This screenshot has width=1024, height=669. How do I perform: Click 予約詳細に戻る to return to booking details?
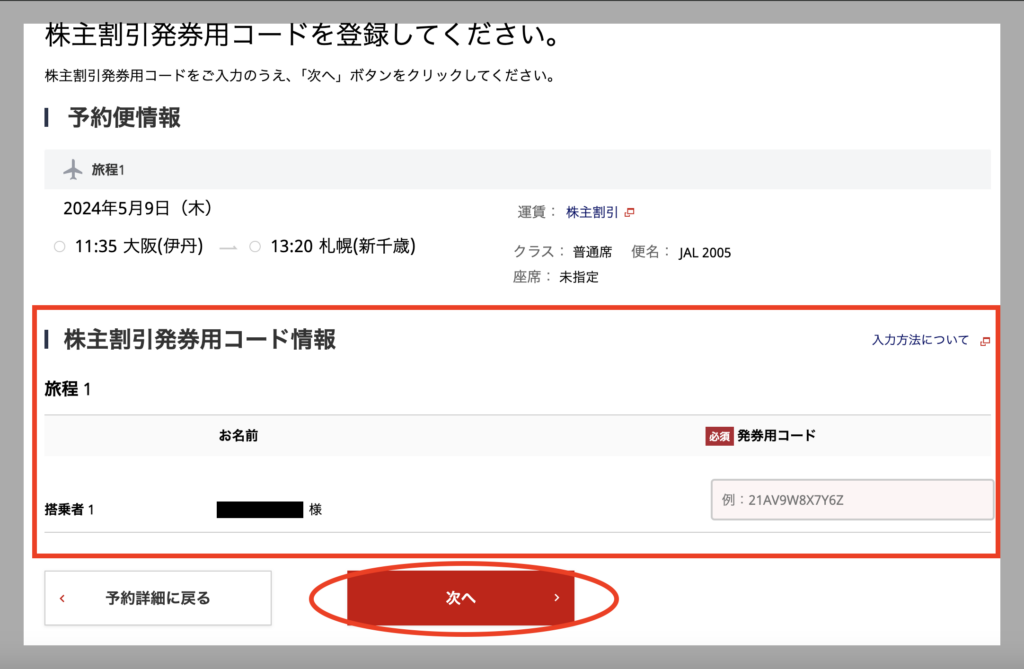click(x=157, y=597)
